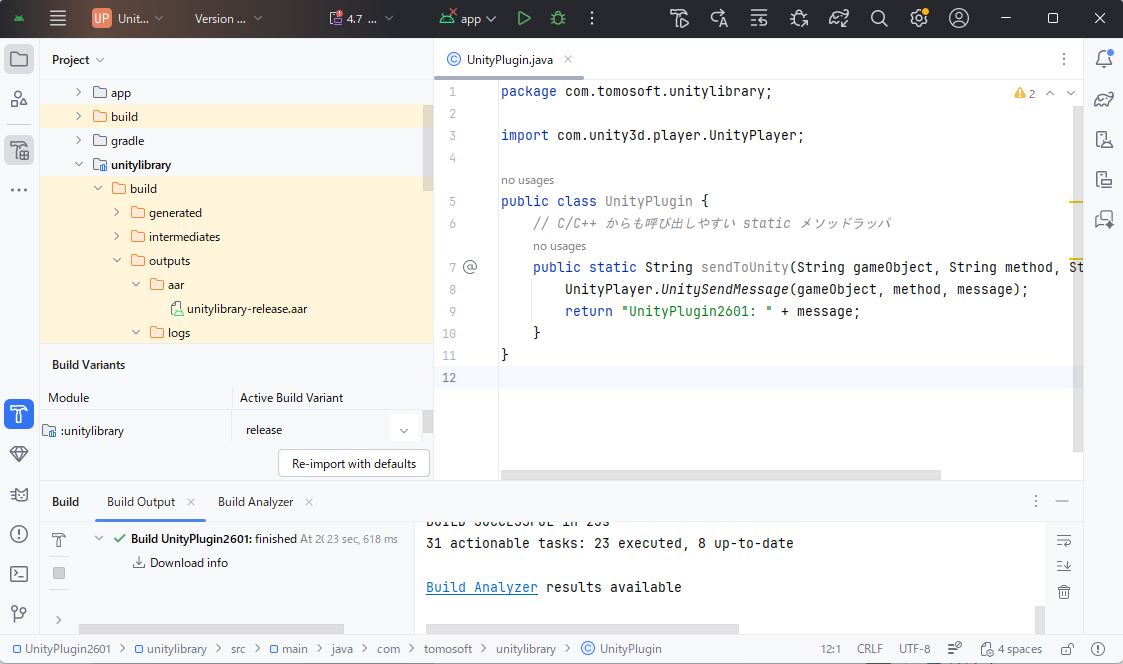Viewport: 1123px width, 664px height.
Task: Click the Debug app bug icon
Action: 558,18
